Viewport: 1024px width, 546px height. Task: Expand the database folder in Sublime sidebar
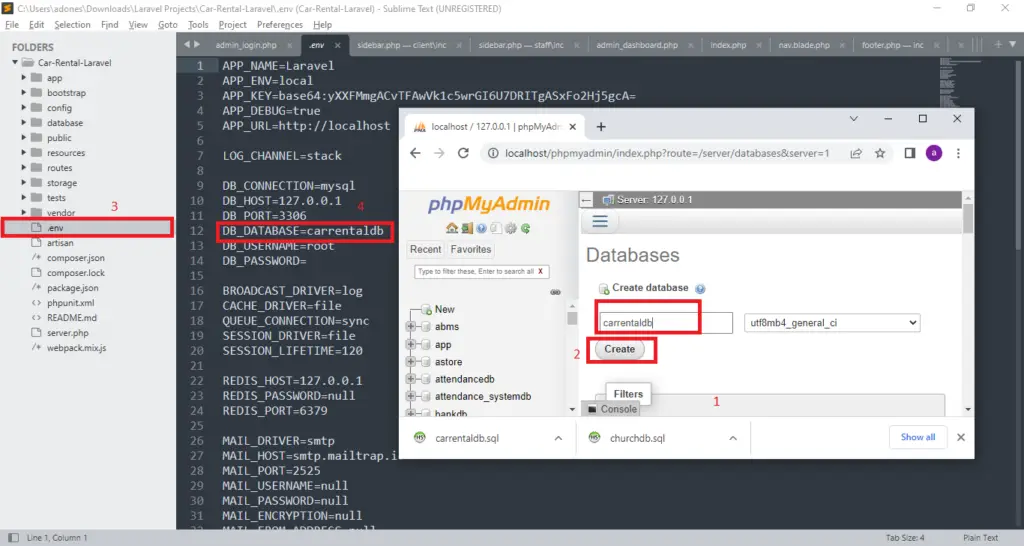coord(24,122)
